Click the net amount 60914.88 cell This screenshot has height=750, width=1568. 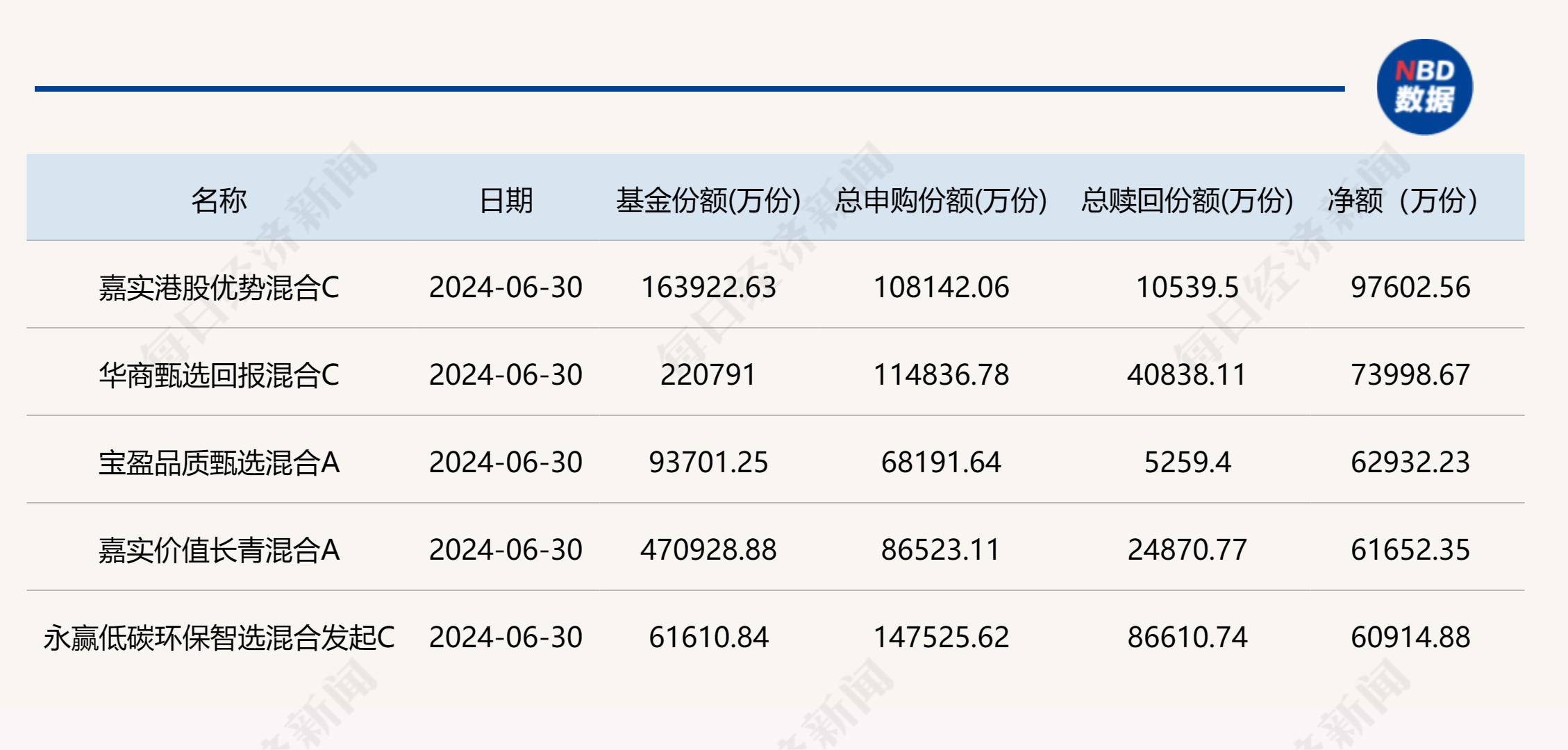(x=1410, y=637)
